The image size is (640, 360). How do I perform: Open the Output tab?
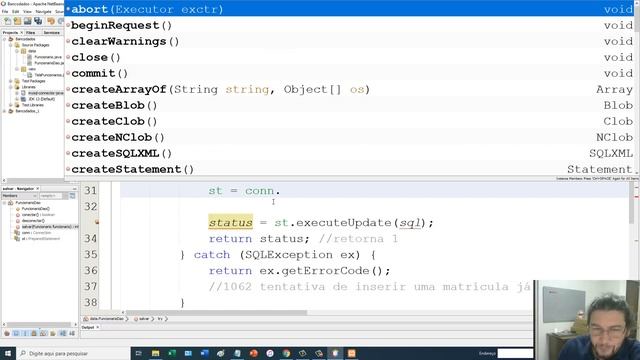tap(88, 327)
